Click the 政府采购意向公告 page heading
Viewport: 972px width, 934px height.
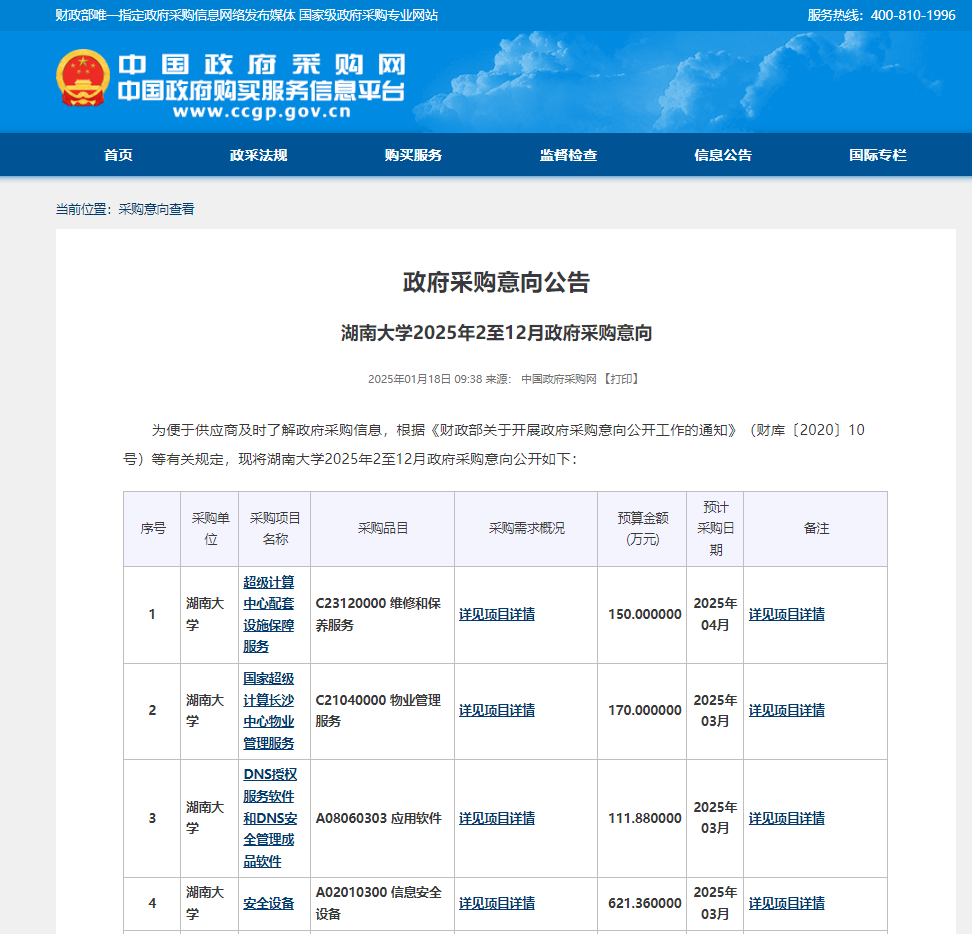tap(496, 283)
